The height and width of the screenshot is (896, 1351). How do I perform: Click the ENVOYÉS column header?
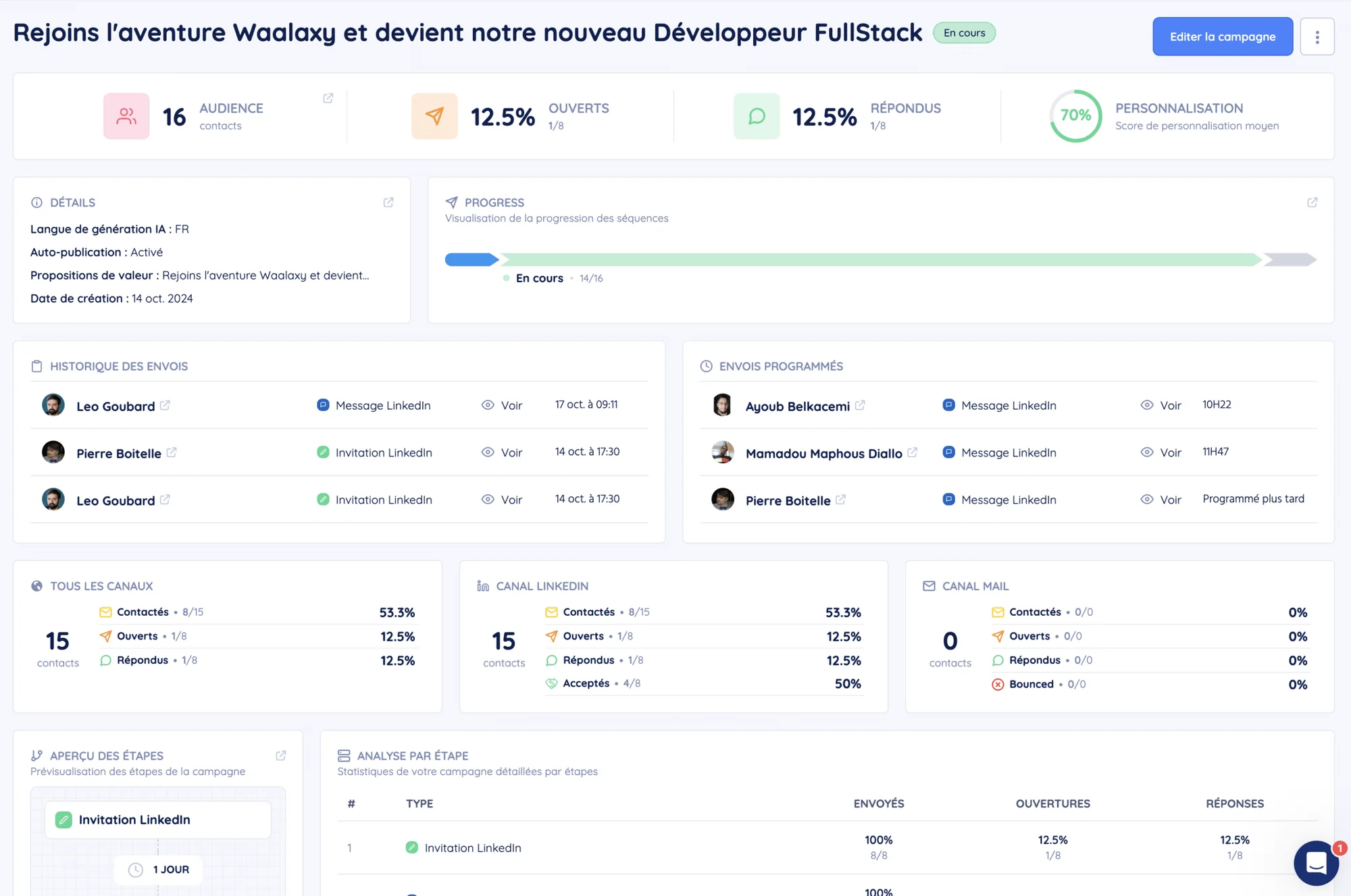(x=879, y=803)
